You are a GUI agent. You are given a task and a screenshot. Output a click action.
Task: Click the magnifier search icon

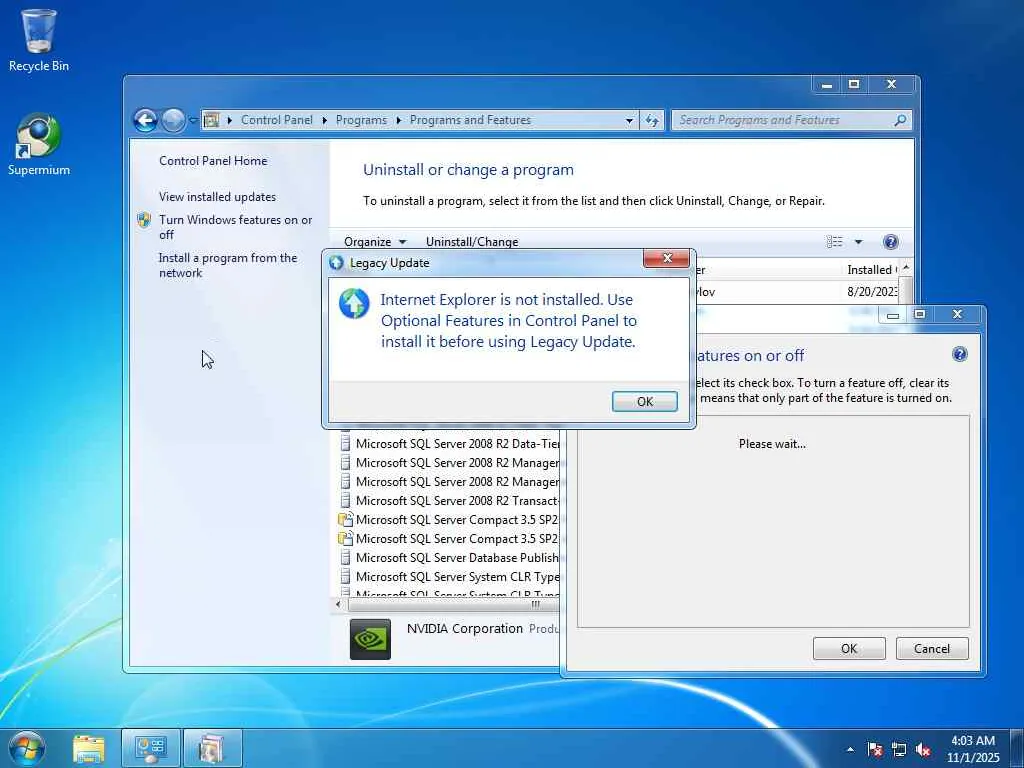[x=900, y=120]
